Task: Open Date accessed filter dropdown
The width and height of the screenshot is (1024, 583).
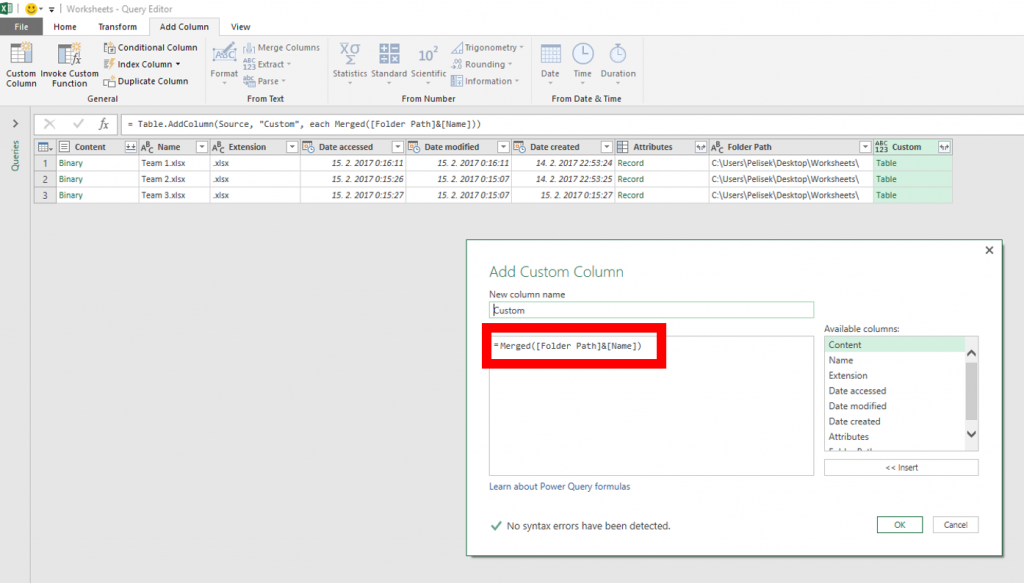Action: (397, 147)
